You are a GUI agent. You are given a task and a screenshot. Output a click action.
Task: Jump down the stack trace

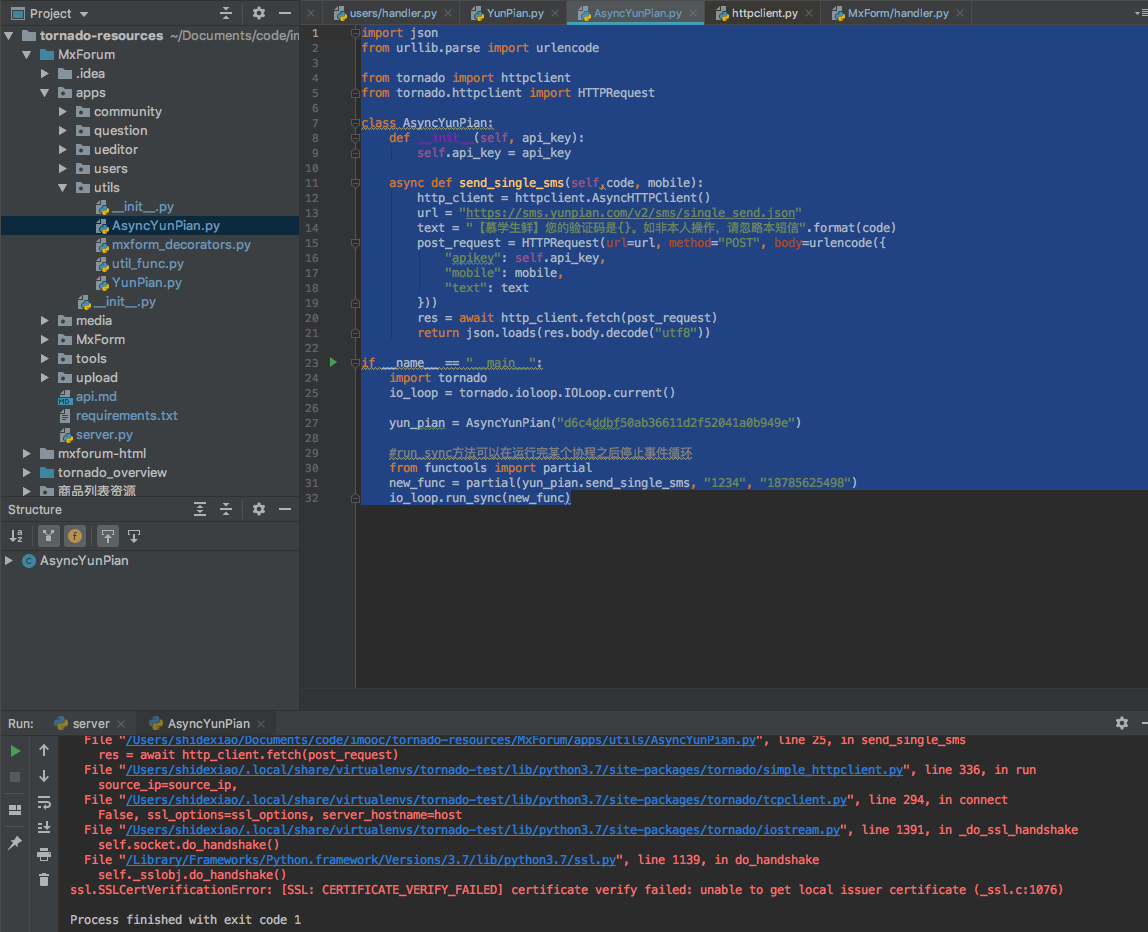pos(44,776)
